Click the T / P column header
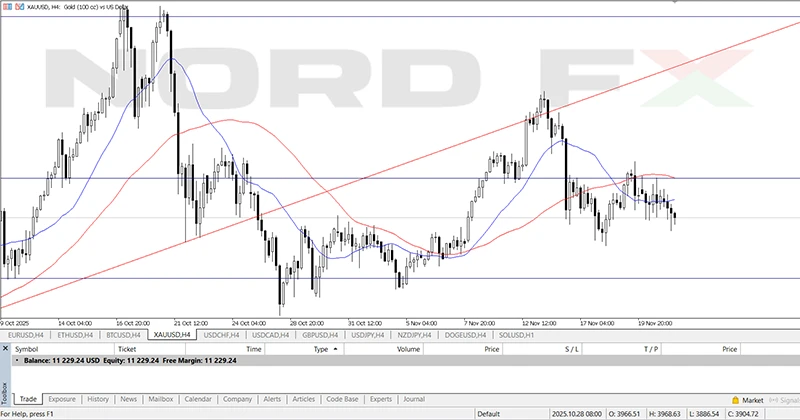This screenshot has height=420, width=800. pyautogui.click(x=621, y=349)
